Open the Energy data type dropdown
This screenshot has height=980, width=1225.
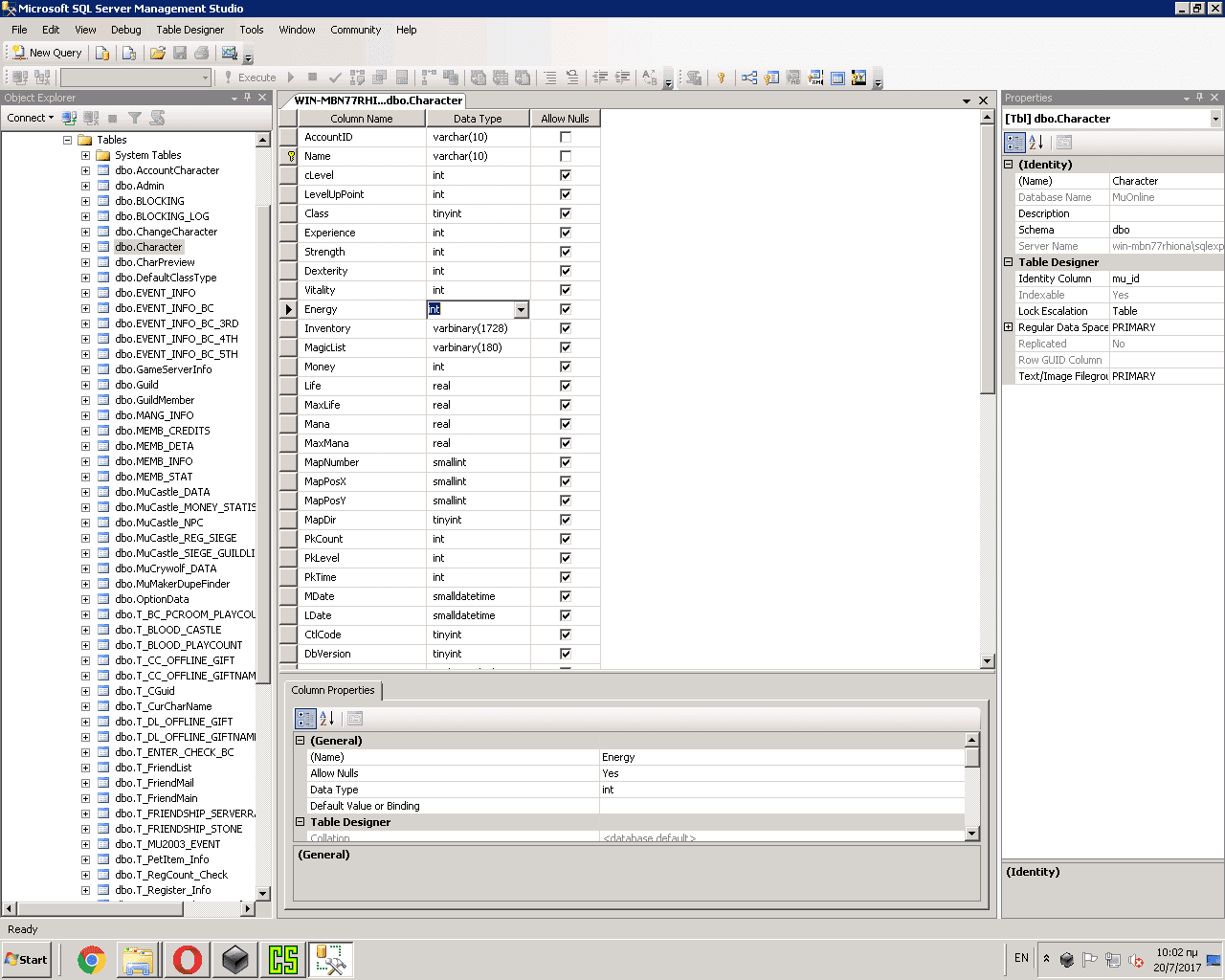[x=521, y=310]
